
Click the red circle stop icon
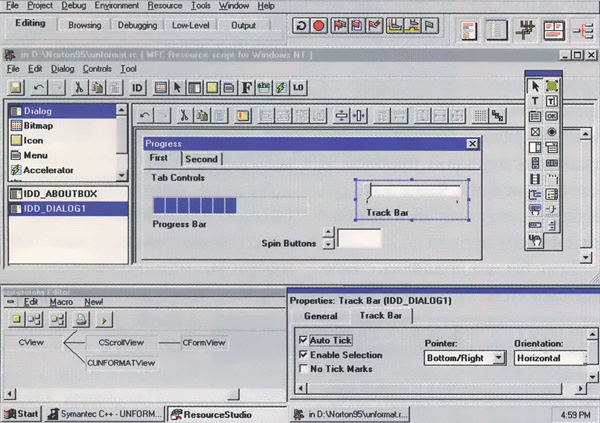tap(320, 27)
